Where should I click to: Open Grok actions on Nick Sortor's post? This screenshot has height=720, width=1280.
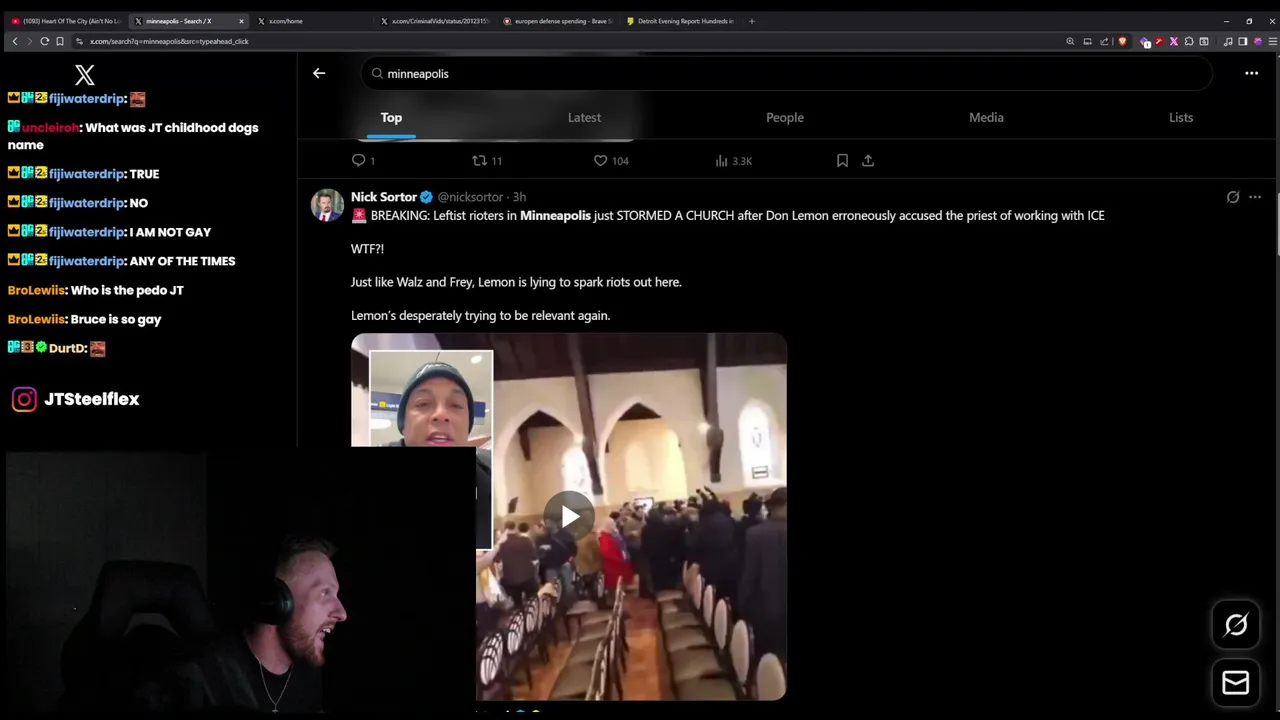(1233, 197)
